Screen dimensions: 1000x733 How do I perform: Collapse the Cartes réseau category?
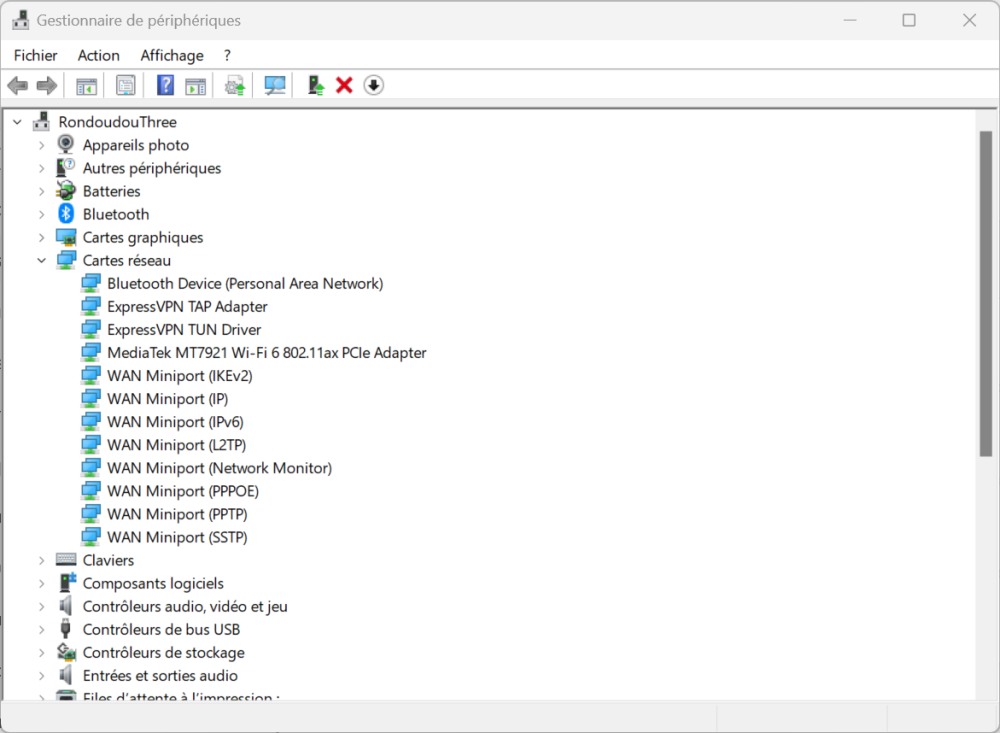tap(41, 260)
